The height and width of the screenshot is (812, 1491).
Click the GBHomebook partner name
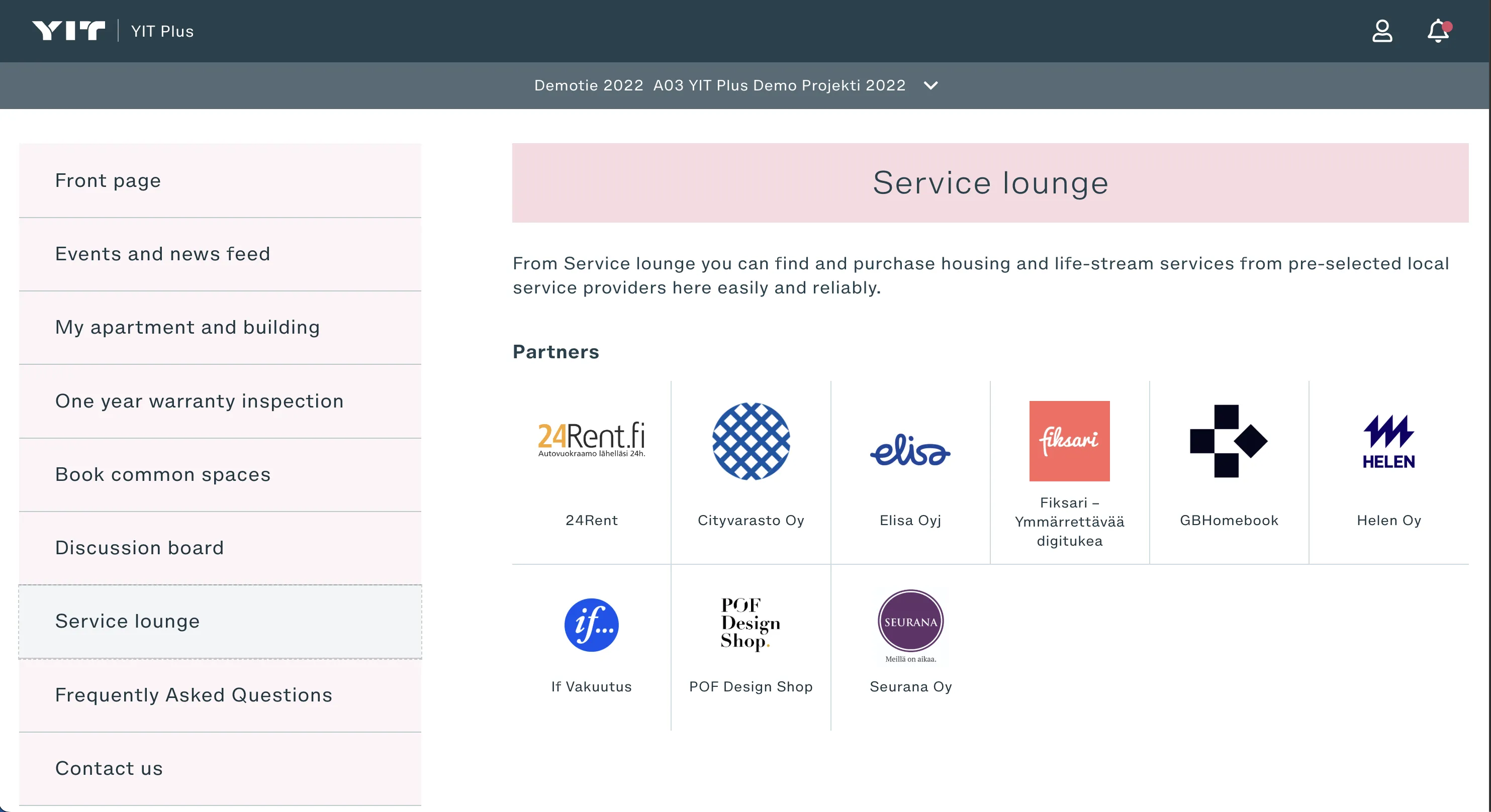point(1229,521)
